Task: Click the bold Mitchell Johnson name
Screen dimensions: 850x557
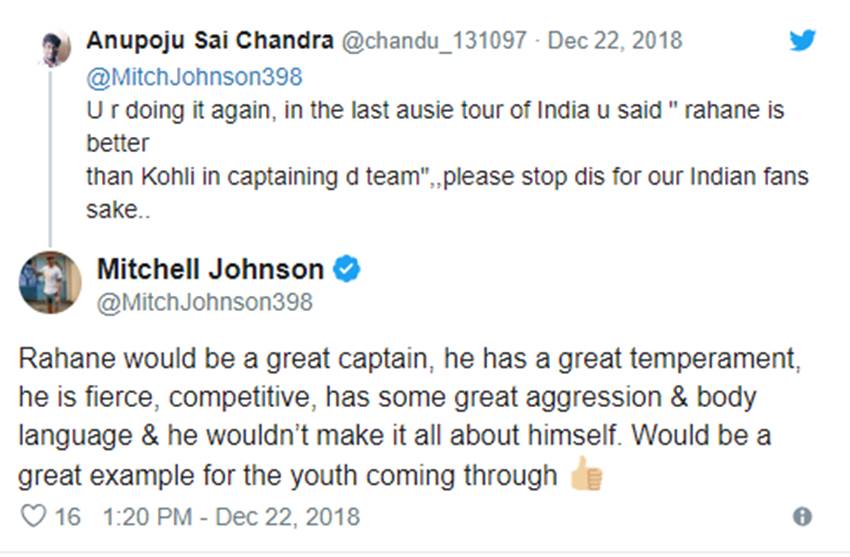Action: (x=210, y=268)
